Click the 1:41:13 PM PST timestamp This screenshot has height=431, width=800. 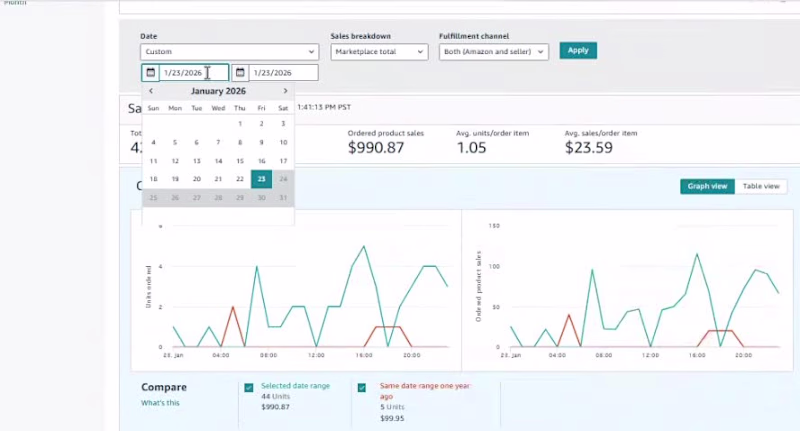(324, 107)
